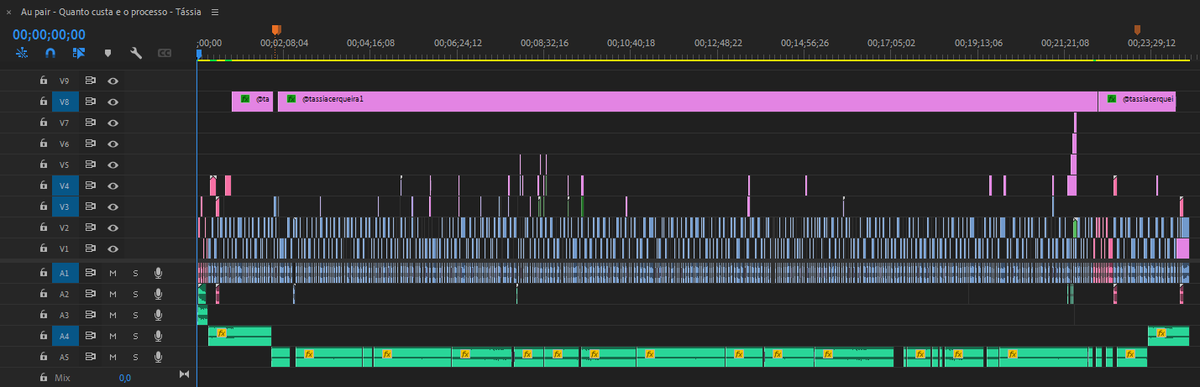Click the Mix track volume value 0,0
The height and width of the screenshot is (387, 1200).
coord(125,377)
